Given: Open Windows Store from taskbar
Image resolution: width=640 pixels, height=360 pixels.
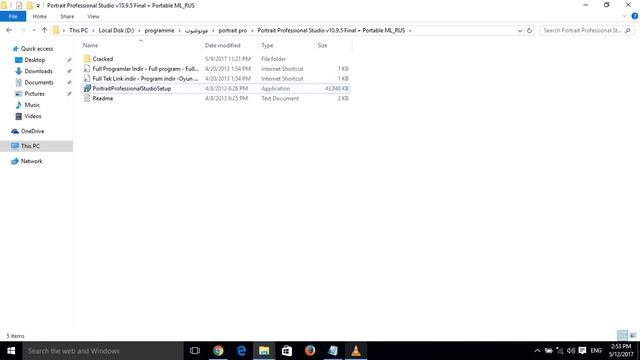Looking at the screenshot, I should (x=287, y=351).
